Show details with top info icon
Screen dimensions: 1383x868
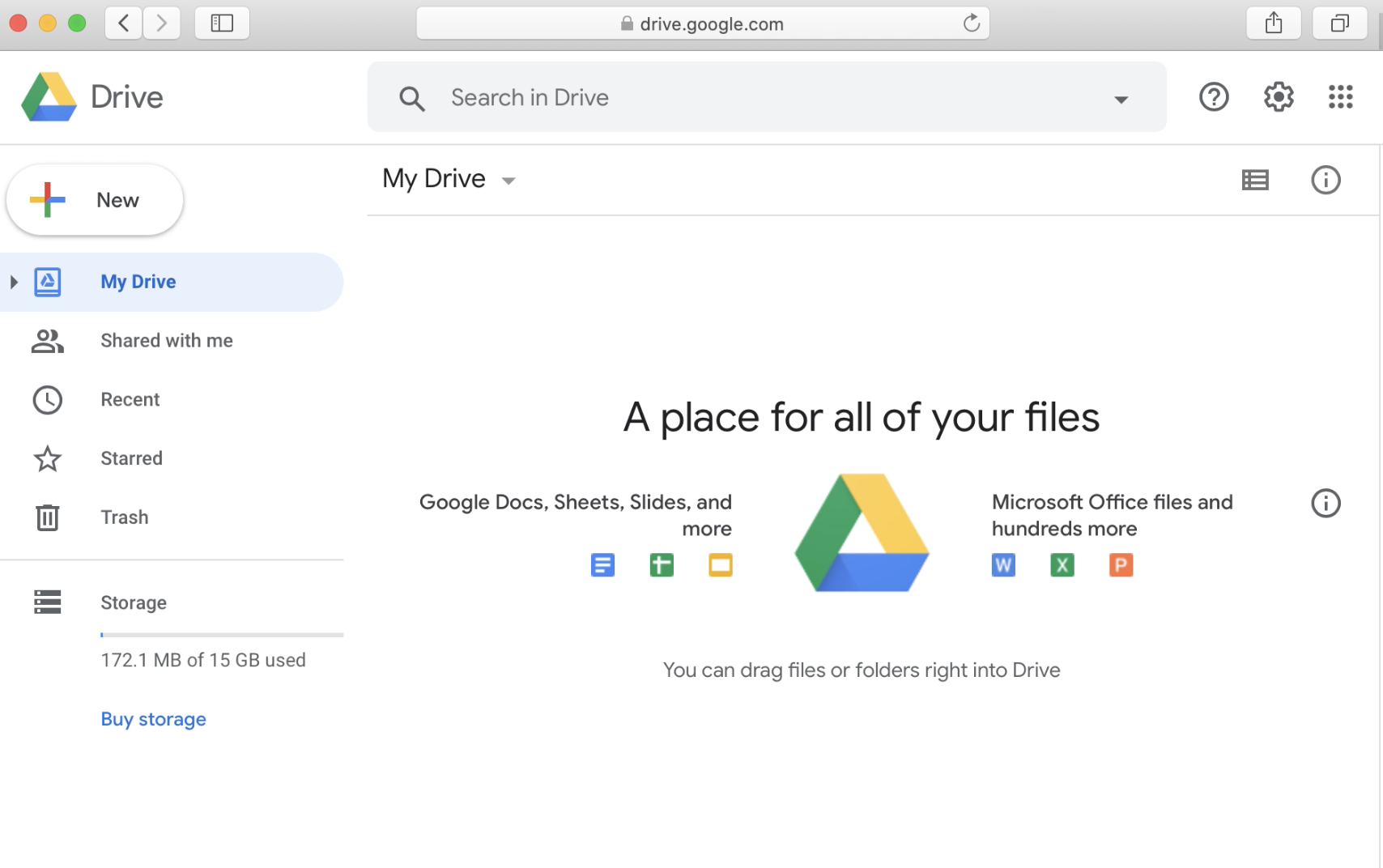click(1326, 180)
